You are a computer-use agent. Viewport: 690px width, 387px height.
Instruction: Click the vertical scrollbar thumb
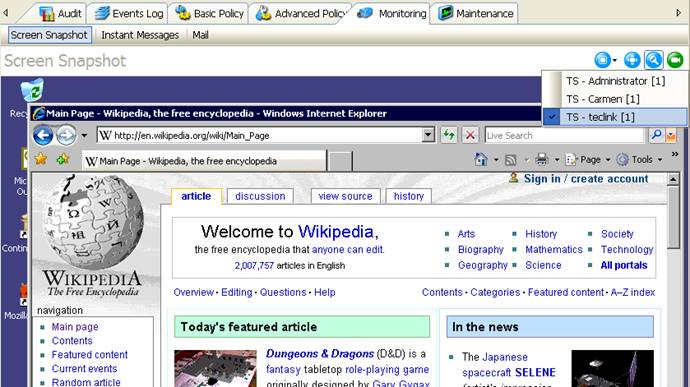pos(673,217)
